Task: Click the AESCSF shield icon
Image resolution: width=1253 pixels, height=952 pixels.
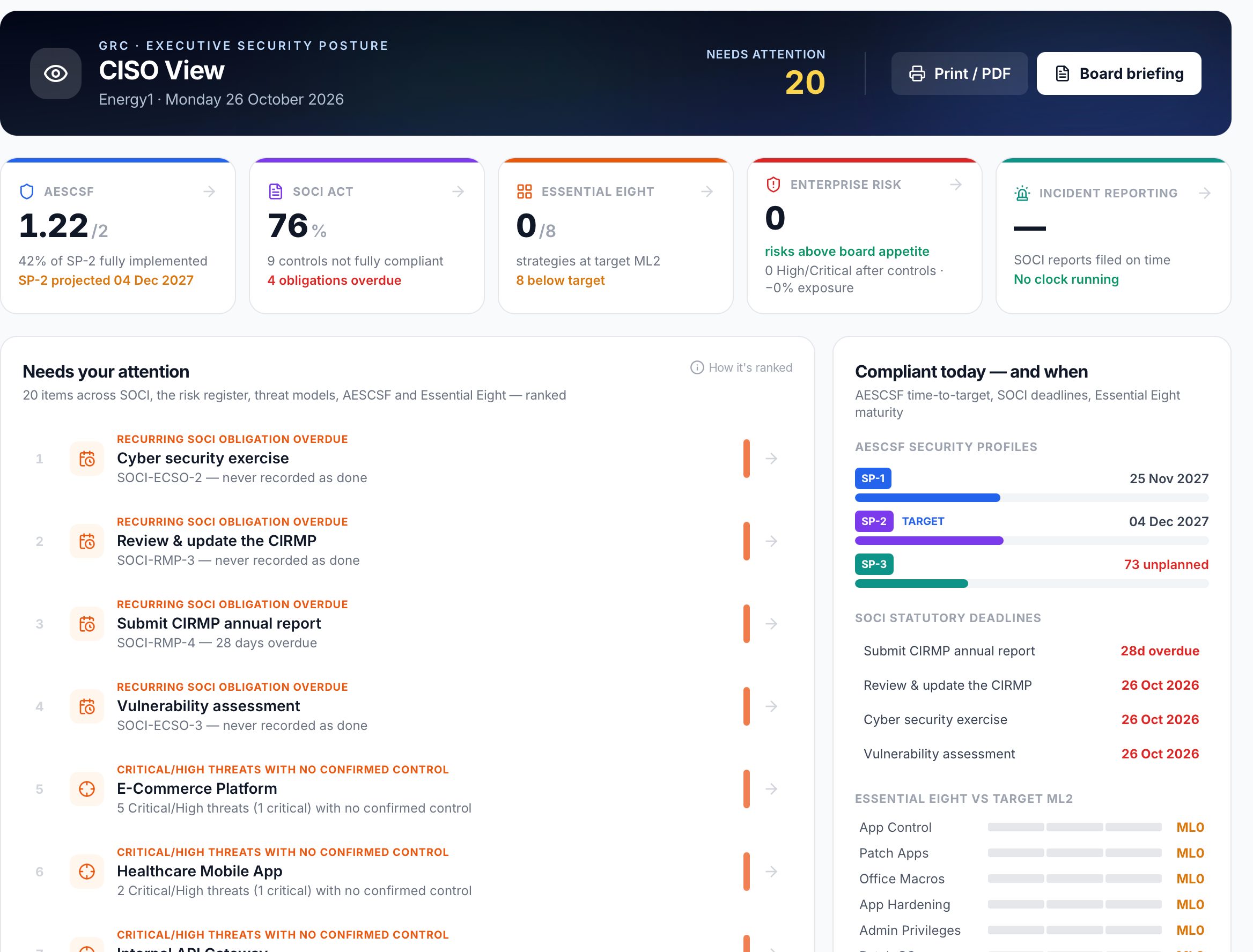Action: click(27, 191)
